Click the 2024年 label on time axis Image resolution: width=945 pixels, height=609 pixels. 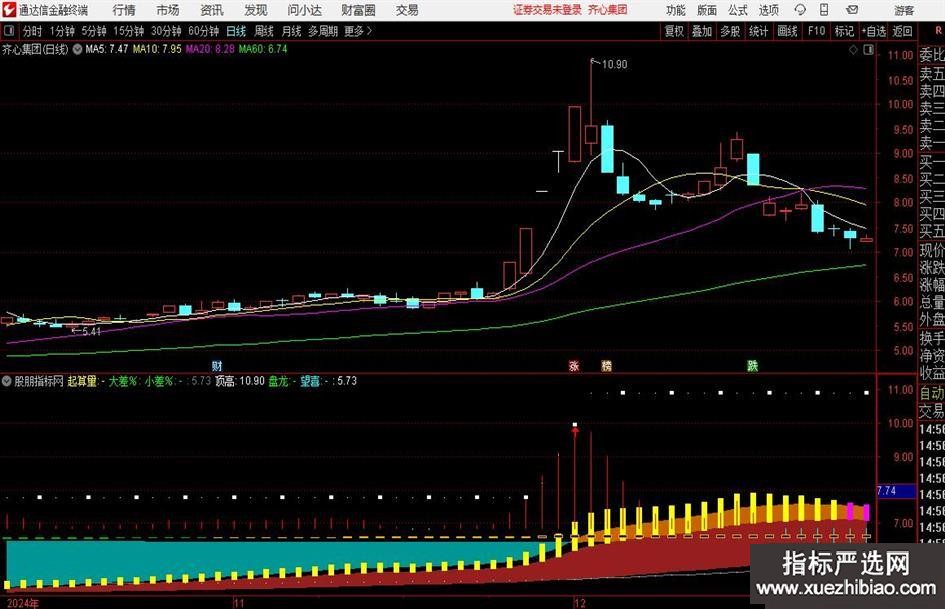(22, 603)
